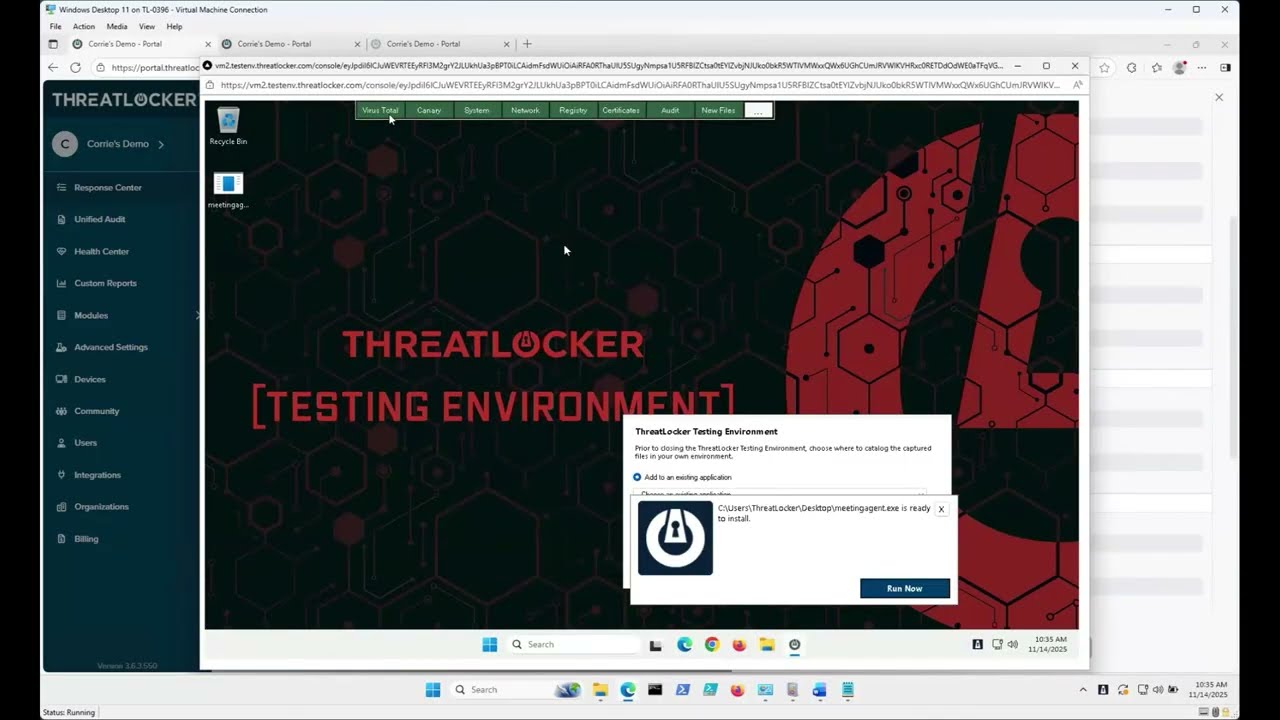The width and height of the screenshot is (1280, 720).
Task: Close the right side panel with X
Action: coord(1219,97)
